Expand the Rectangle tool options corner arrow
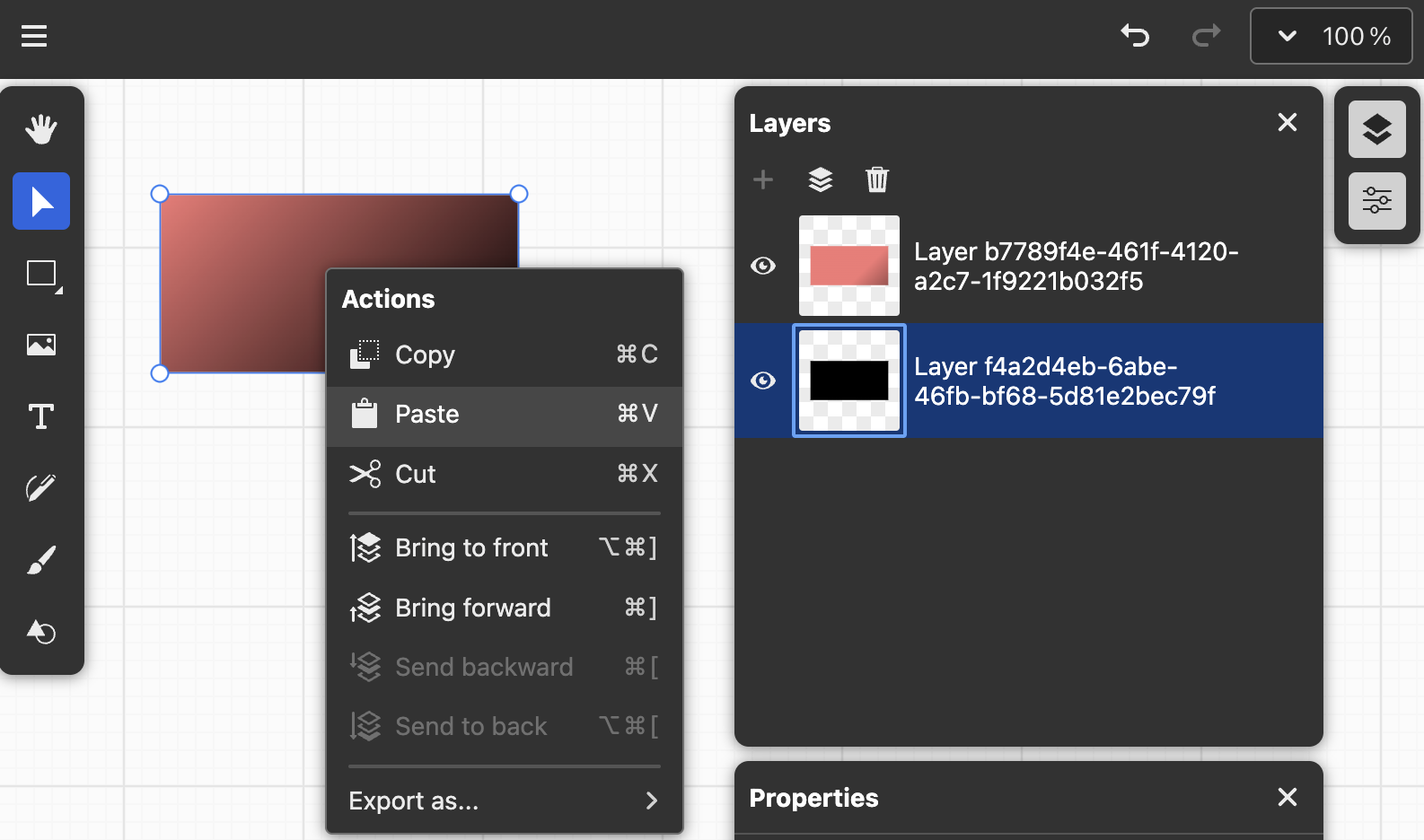This screenshot has height=840, width=1424. (59, 291)
